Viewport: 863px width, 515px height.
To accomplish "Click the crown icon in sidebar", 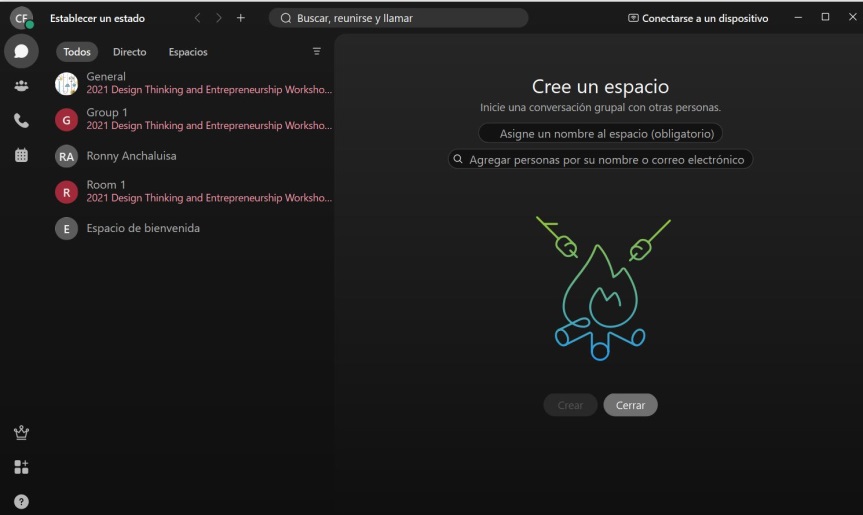I will point(21,433).
